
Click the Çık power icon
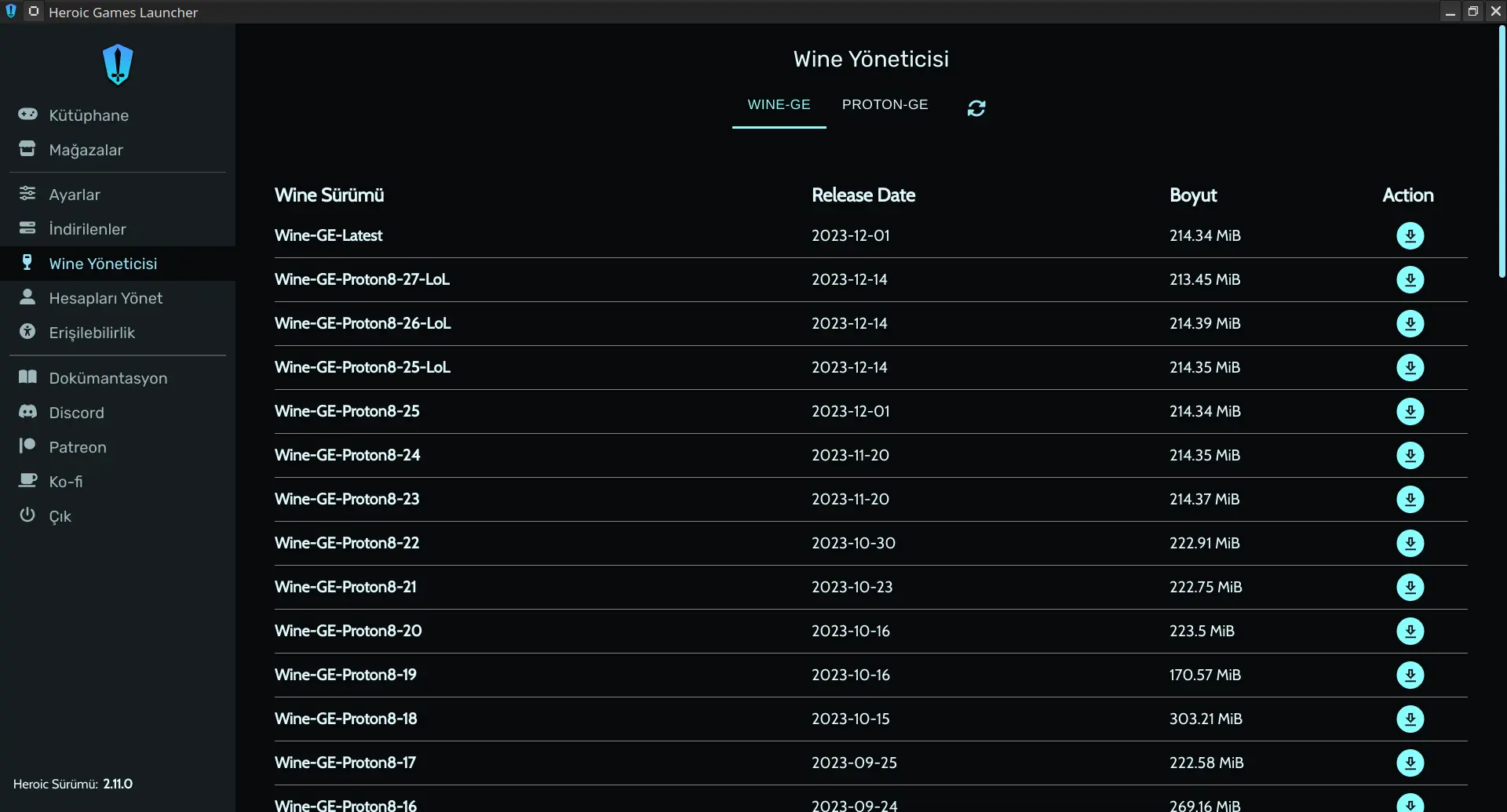tap(27, 515)
